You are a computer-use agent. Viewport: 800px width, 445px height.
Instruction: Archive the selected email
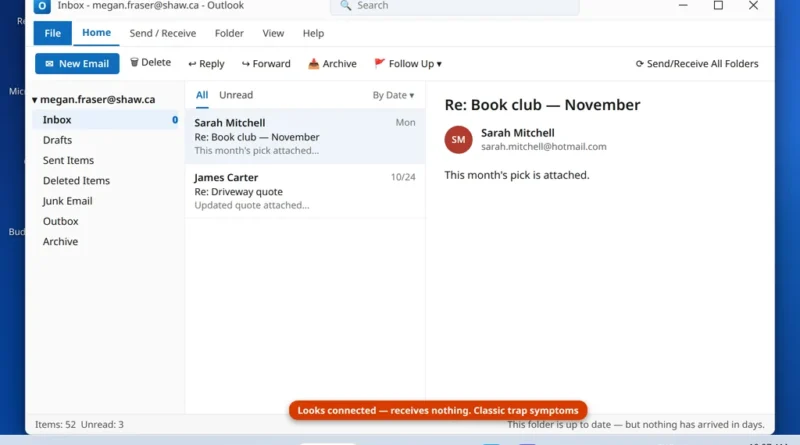click(332, 64)
